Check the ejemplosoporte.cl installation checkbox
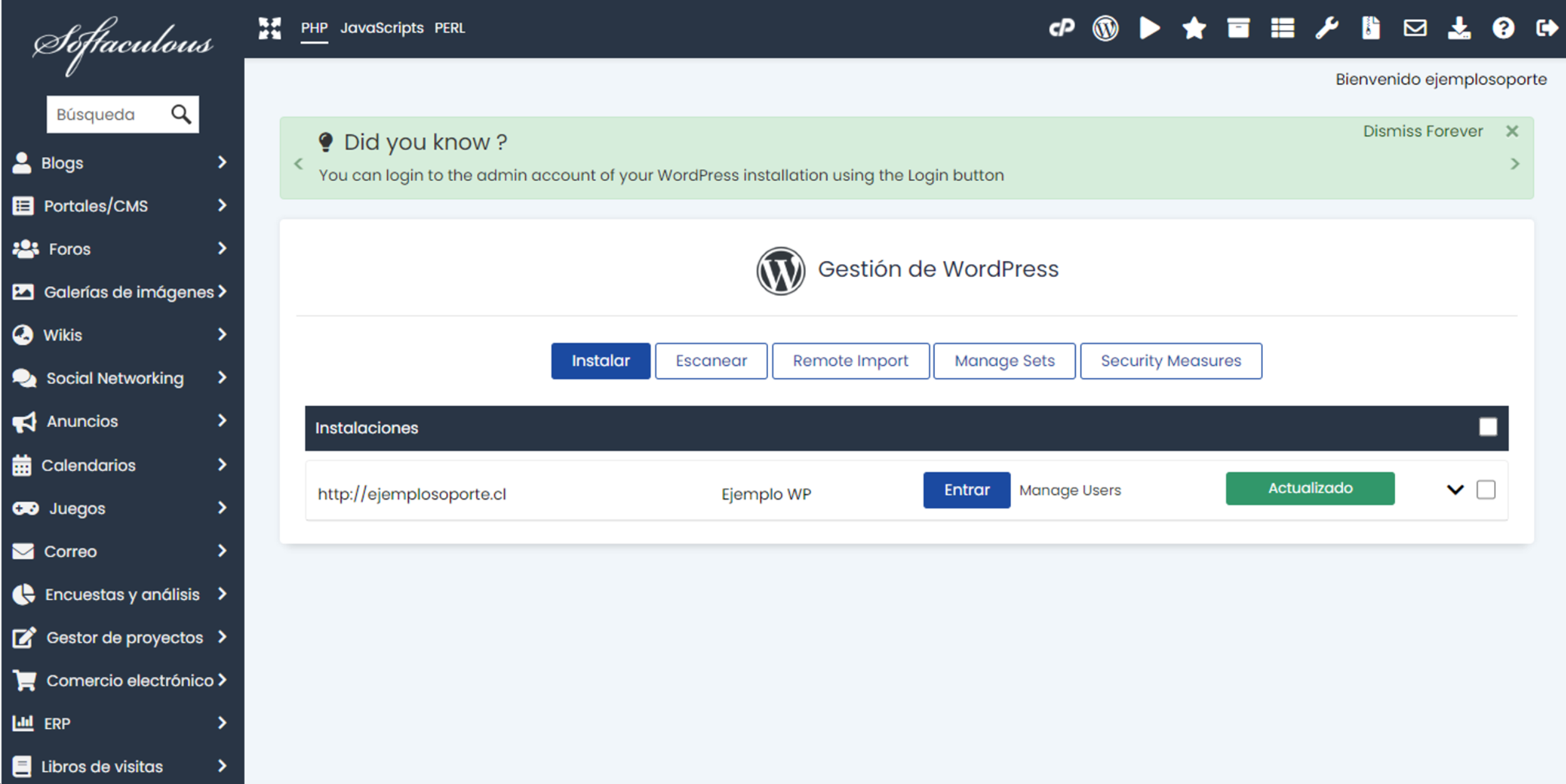Screen dimensions: 1566x784 1486,490
